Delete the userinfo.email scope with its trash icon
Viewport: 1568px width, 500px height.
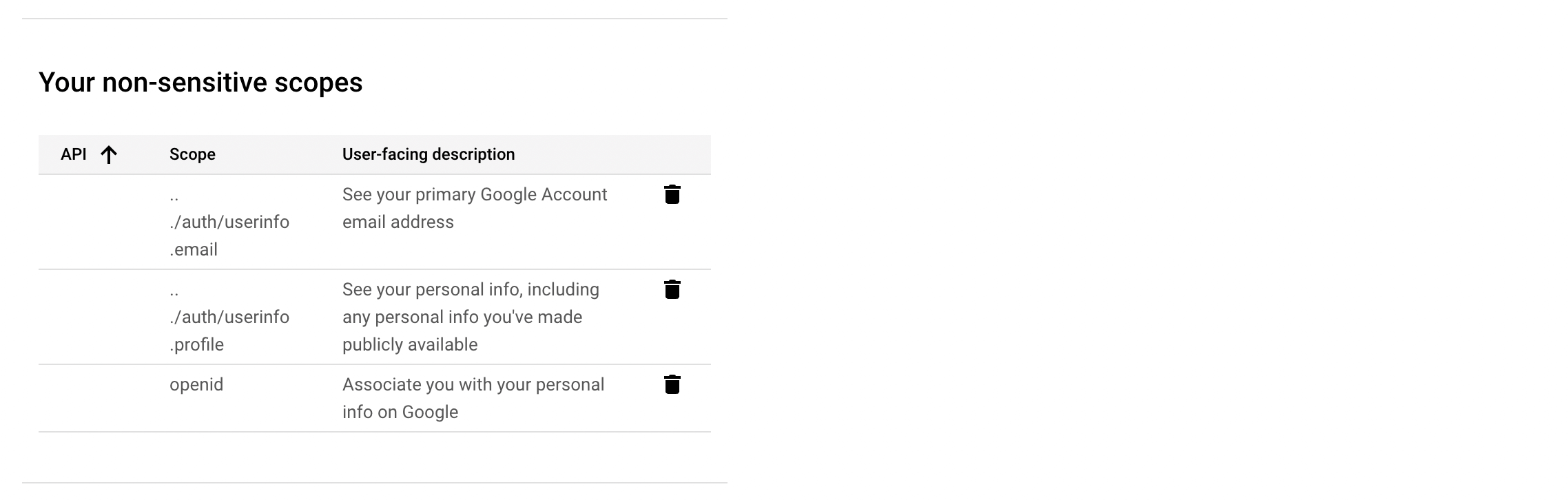click(672, 195)
